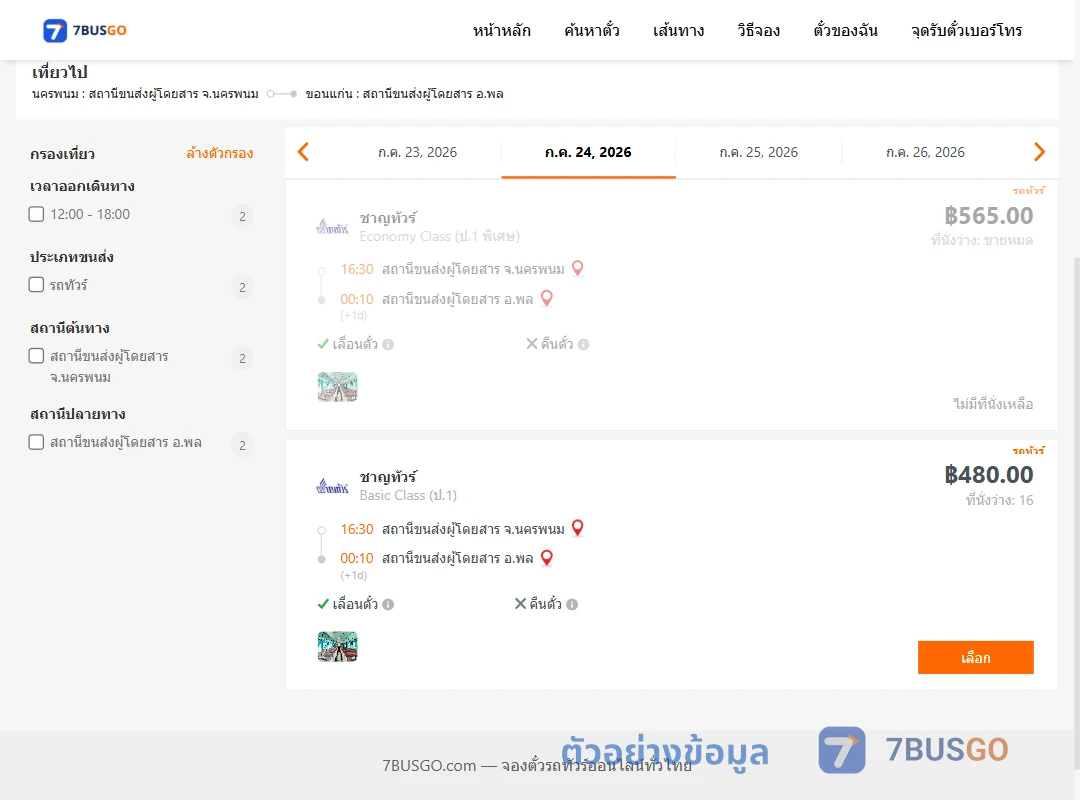Click 16:30 departure time on Basic Class trip
The image size is (1080, 800).
pyautogui.click(x=357, y=529)
